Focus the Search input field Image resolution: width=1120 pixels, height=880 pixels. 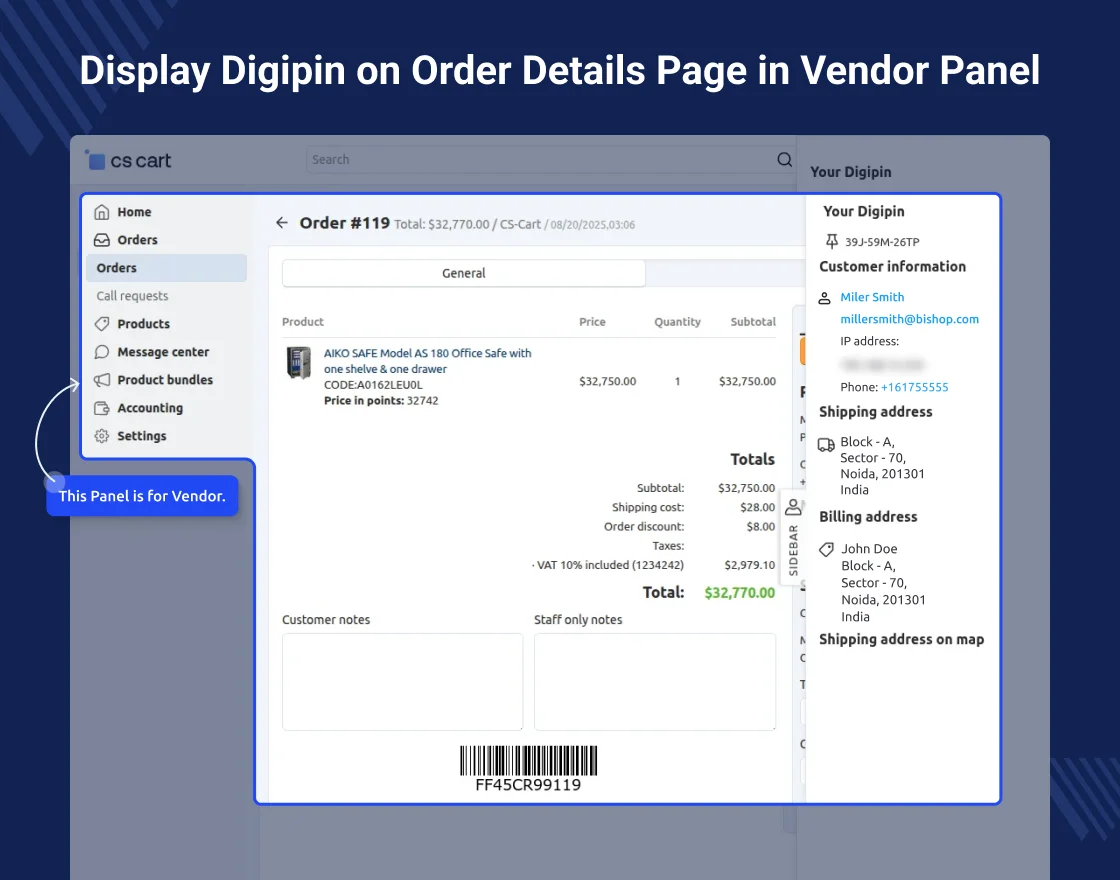tap(541, 159)
